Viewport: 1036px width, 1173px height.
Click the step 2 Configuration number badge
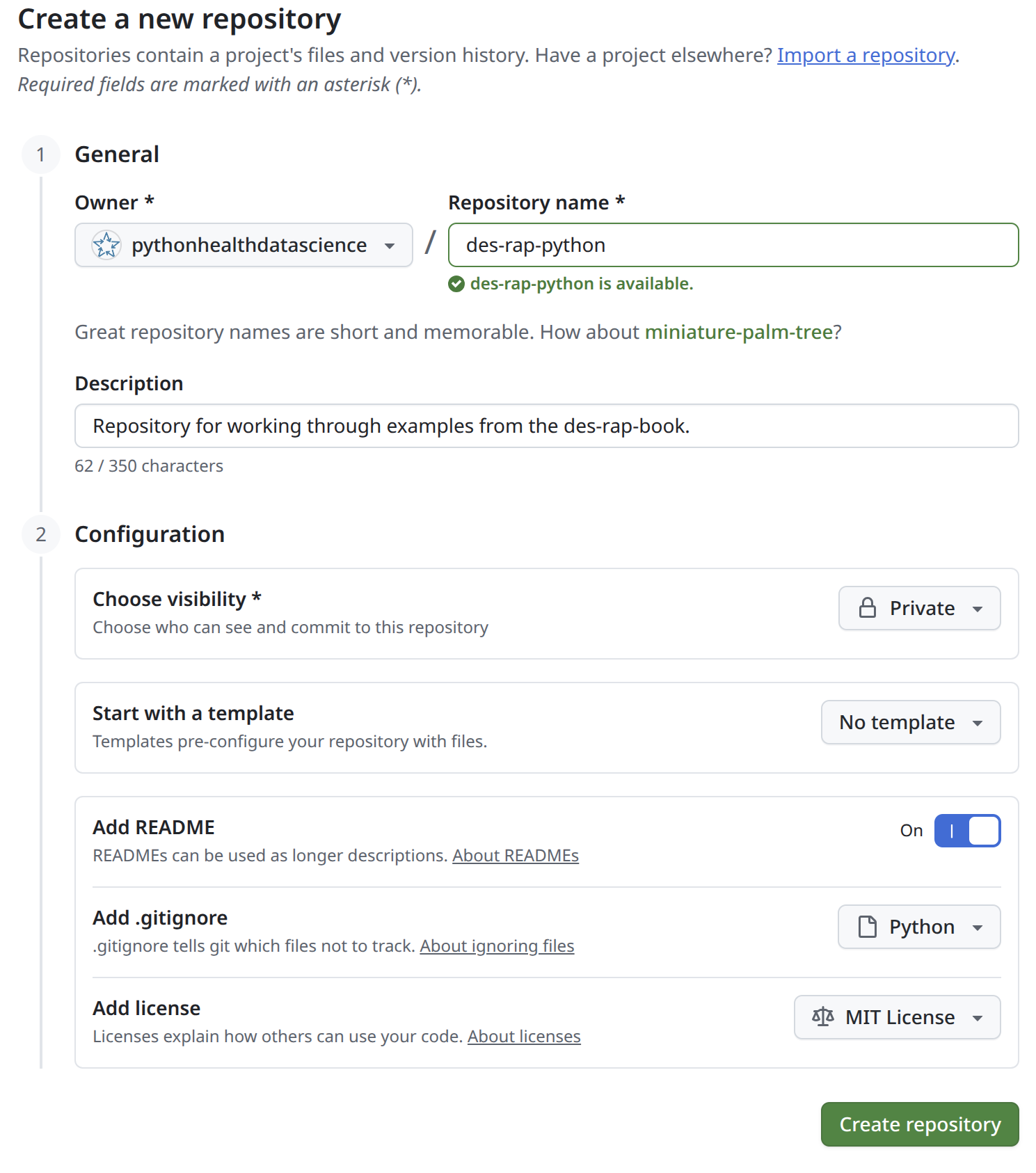41,534
